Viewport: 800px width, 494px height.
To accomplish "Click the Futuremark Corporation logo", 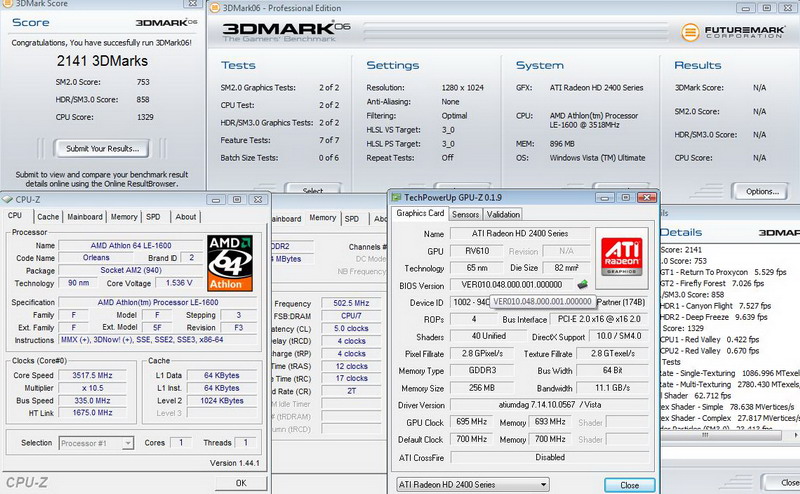I will pos(733,32).
